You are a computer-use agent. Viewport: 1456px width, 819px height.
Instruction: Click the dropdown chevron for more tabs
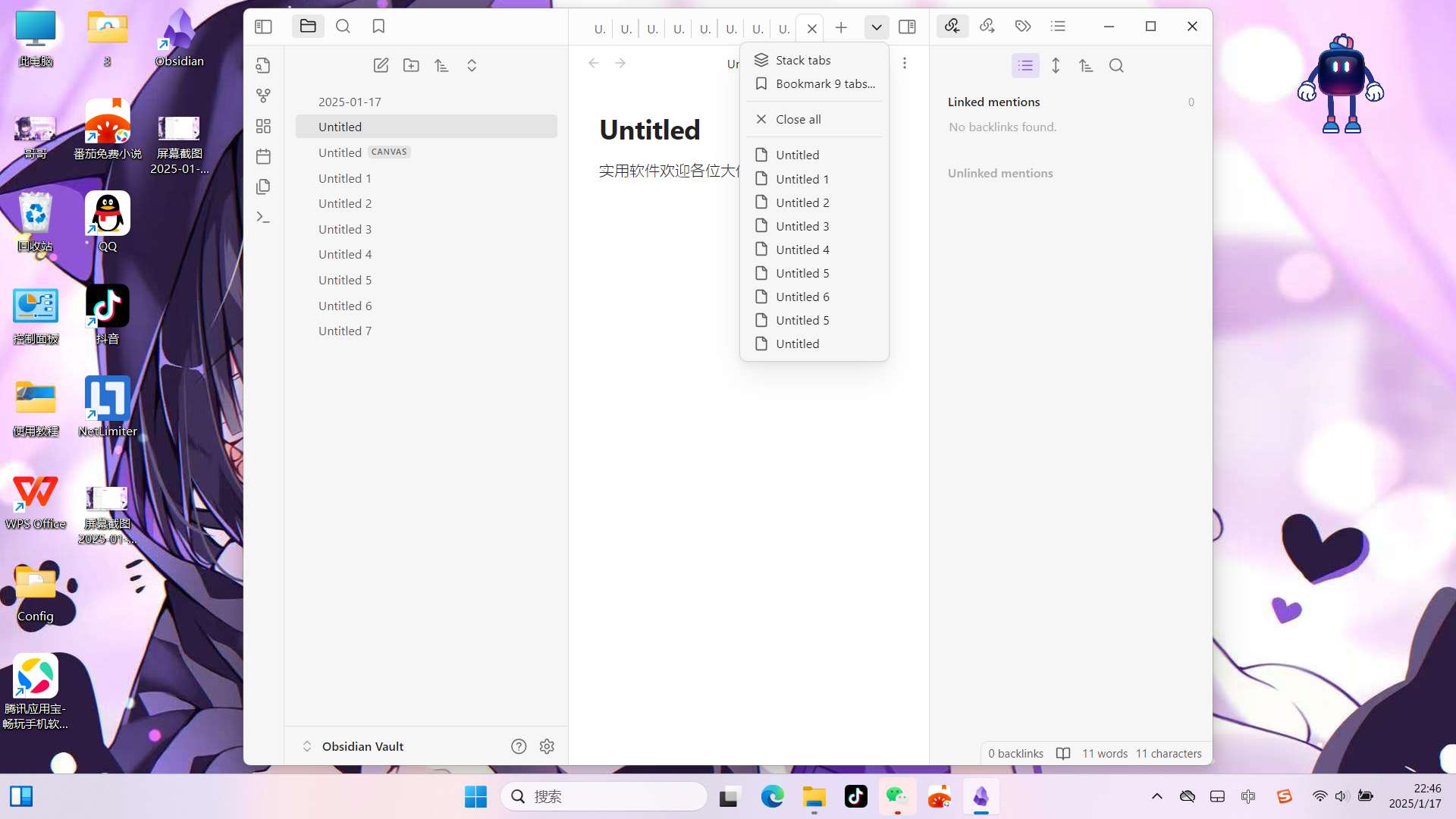[x=876, y=26]
